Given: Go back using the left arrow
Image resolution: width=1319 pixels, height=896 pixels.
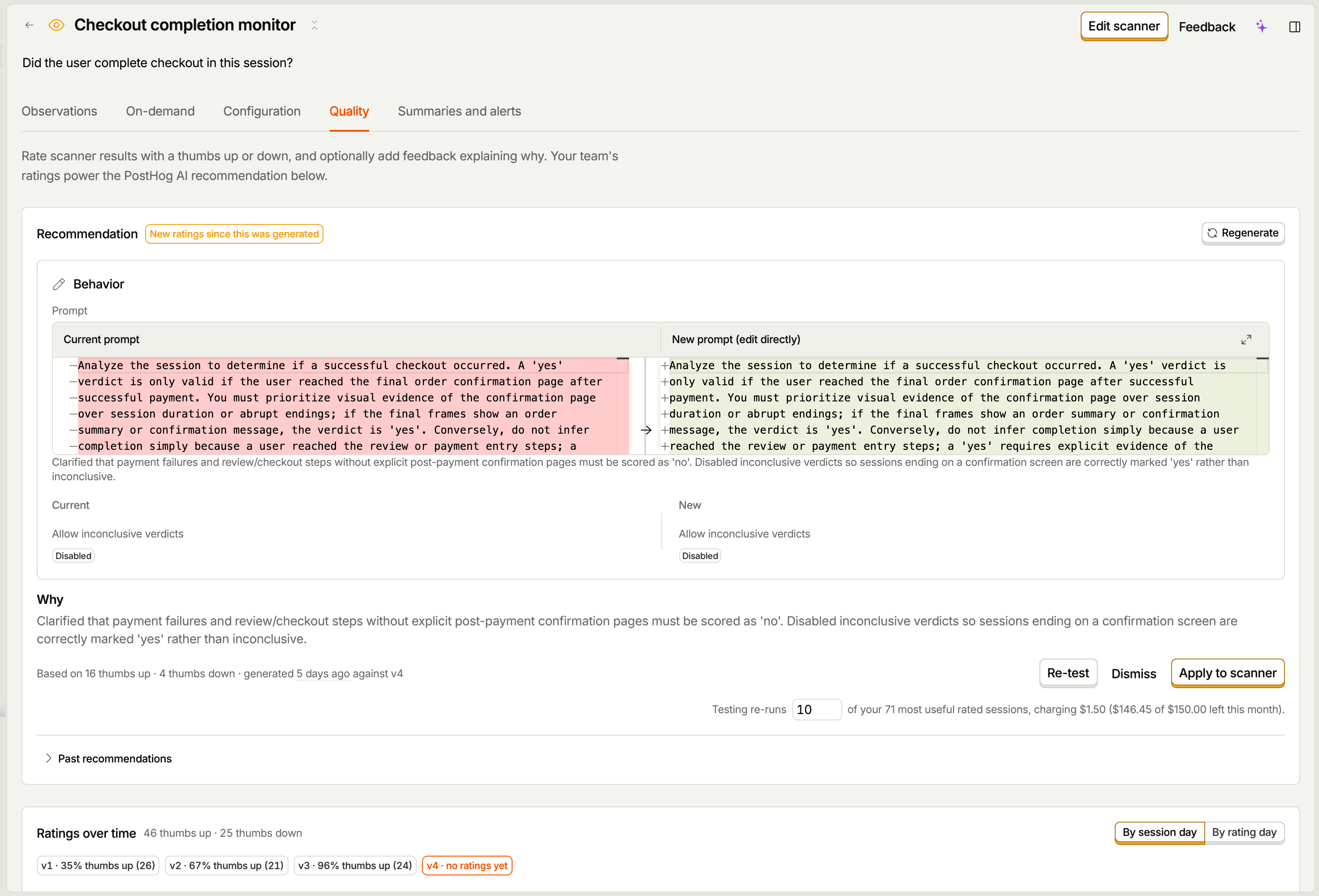Looking at the screenshot, I should click(x=30, y=25).
